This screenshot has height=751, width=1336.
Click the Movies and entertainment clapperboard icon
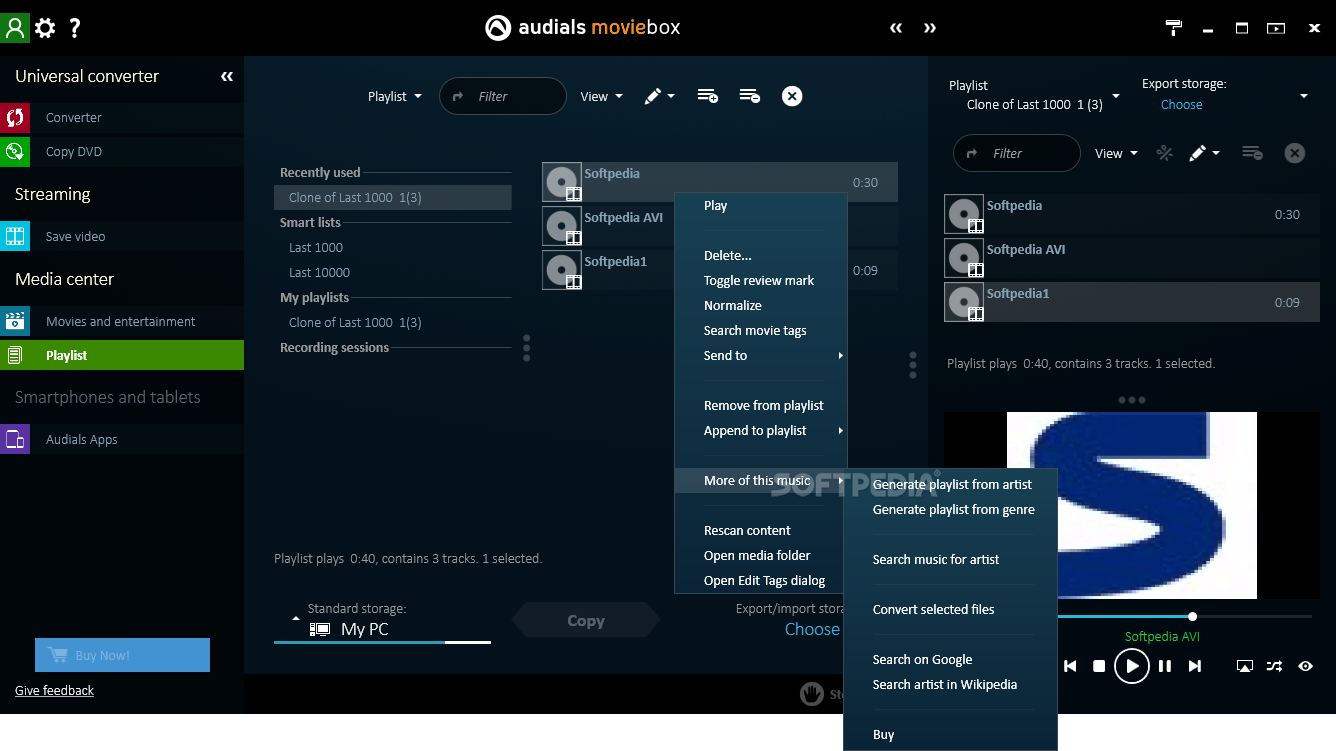(15, 322)
